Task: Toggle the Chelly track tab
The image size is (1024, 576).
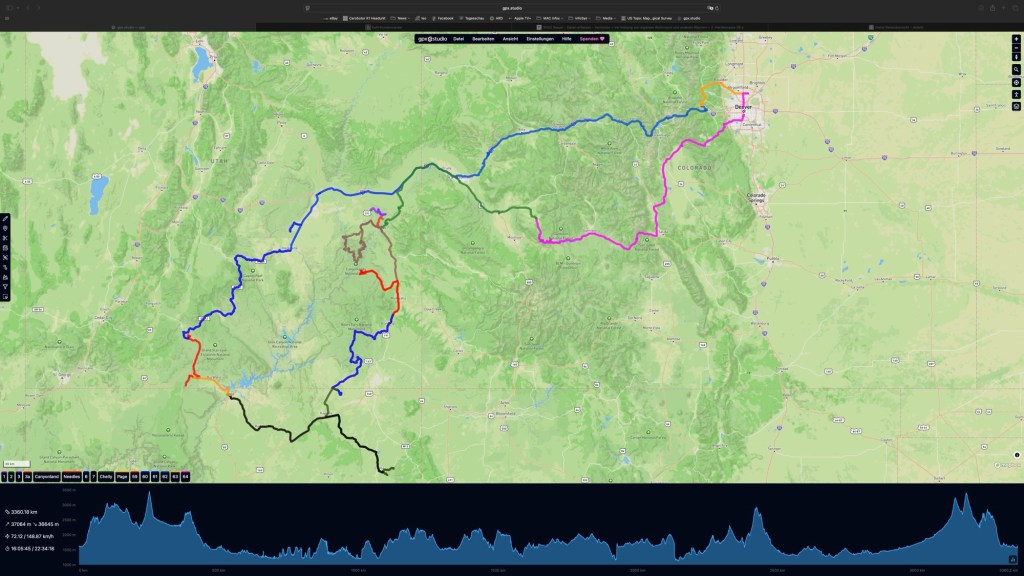Action: [x=105, y=477]
